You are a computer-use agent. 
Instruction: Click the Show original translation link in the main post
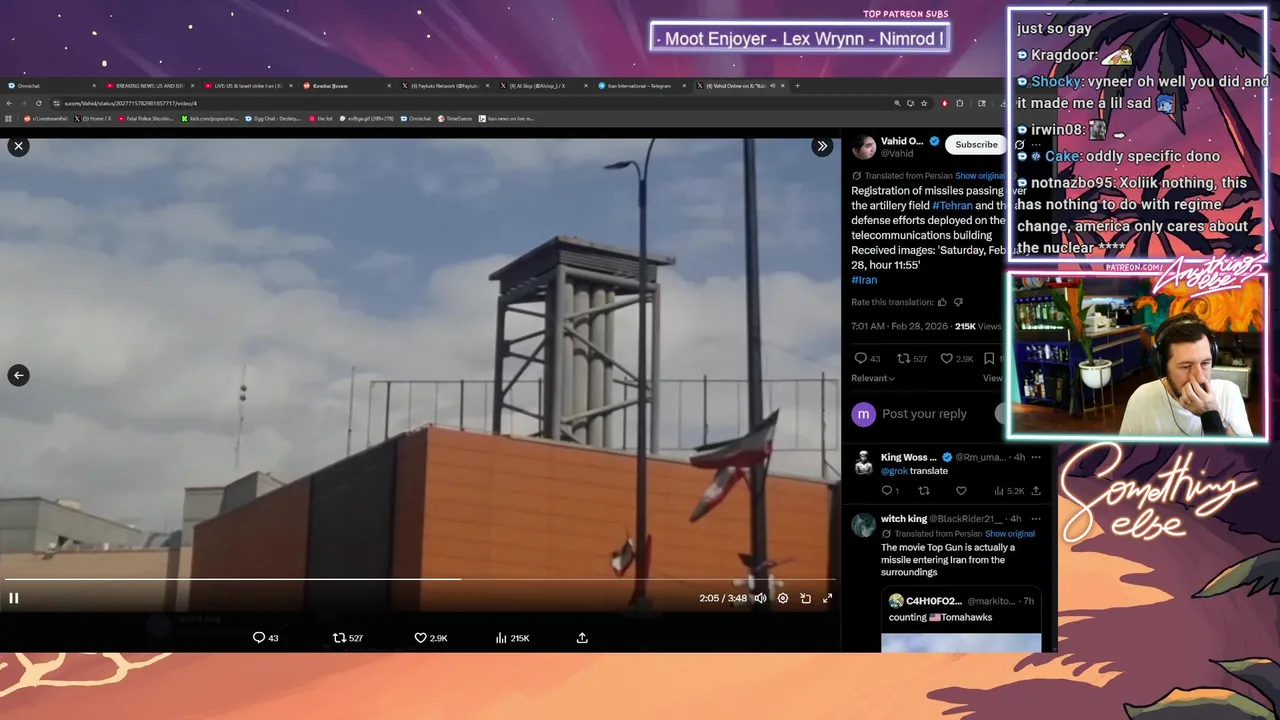tap(980, 176)
